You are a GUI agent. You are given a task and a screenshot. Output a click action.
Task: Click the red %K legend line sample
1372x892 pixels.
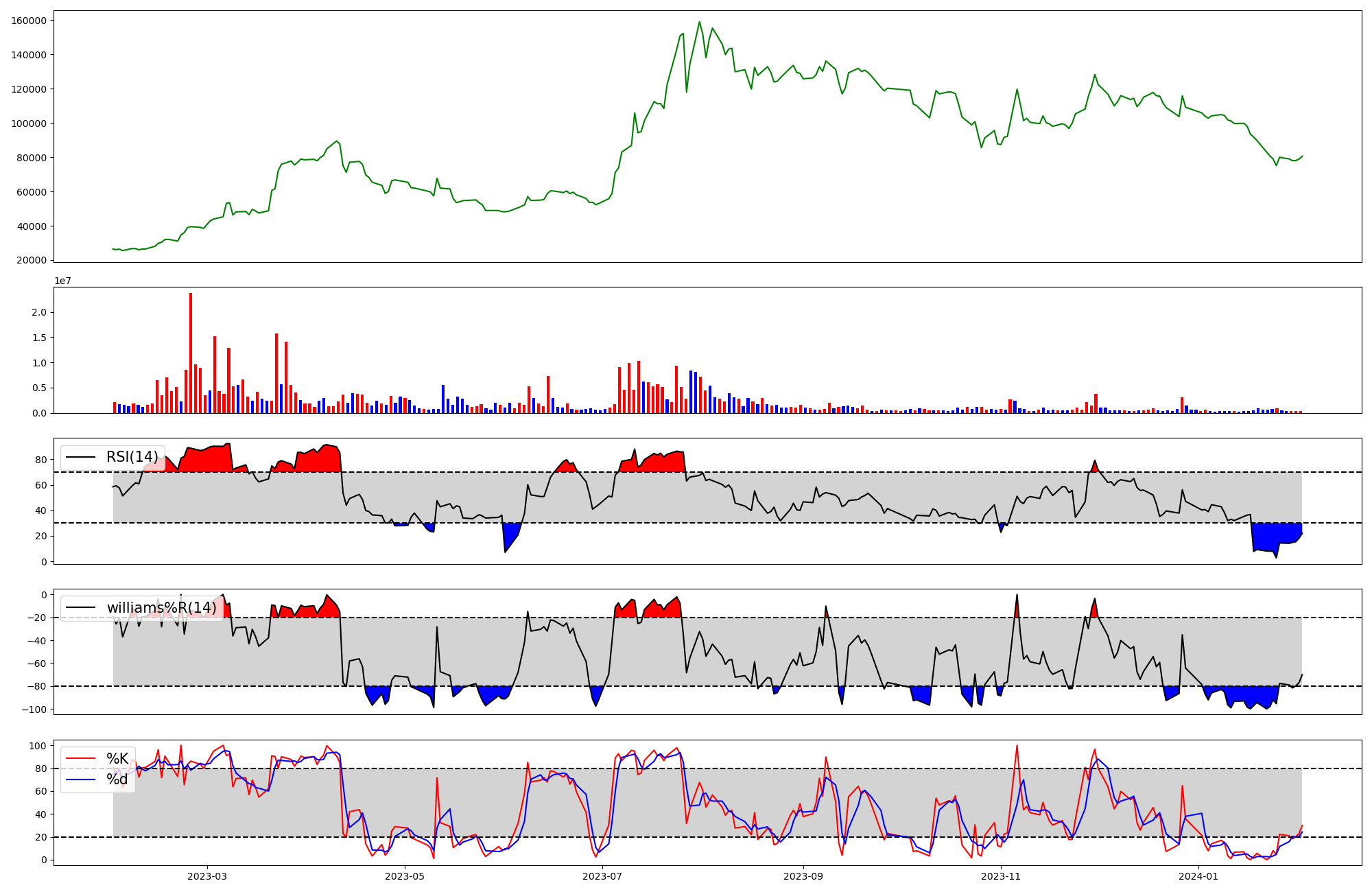(81, 759)
